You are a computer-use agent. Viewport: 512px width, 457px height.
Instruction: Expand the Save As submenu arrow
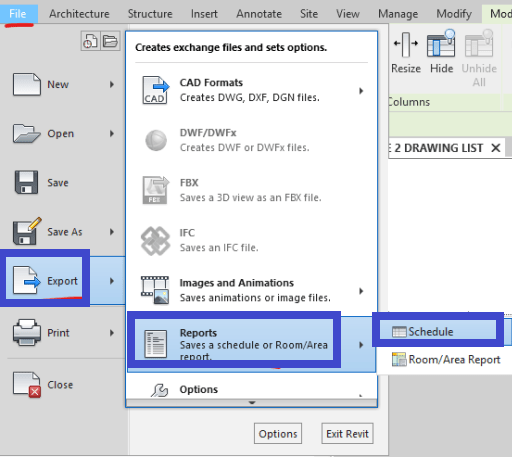click(112, 232)
